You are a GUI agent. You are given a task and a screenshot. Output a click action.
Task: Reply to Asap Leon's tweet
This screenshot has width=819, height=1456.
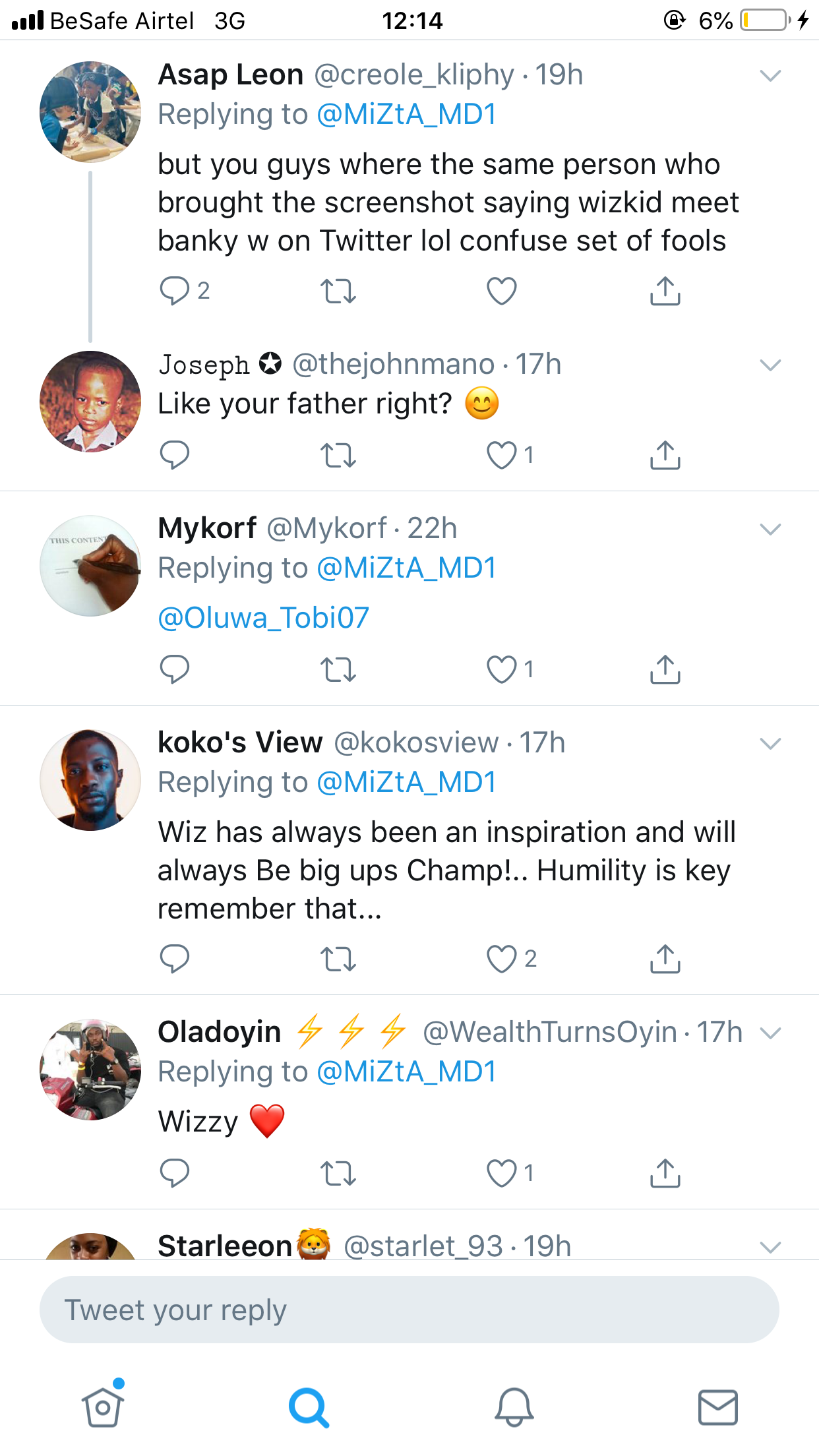[175, 291]
